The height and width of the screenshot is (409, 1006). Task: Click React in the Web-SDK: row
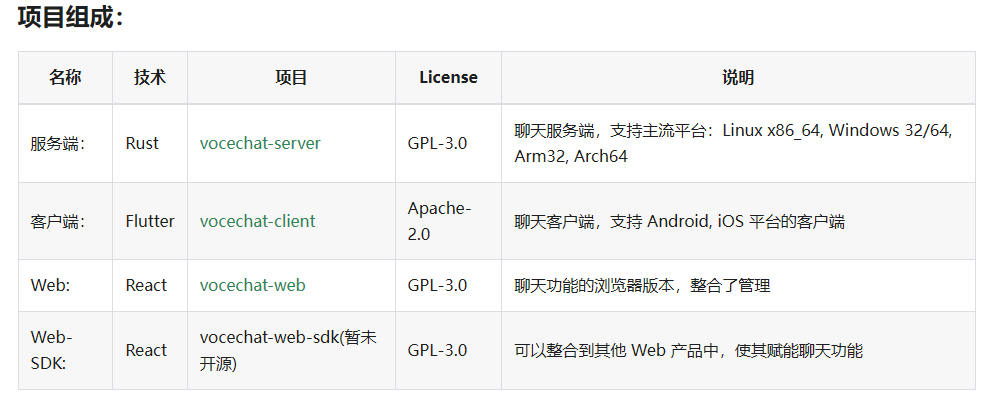tap(146, 351)
